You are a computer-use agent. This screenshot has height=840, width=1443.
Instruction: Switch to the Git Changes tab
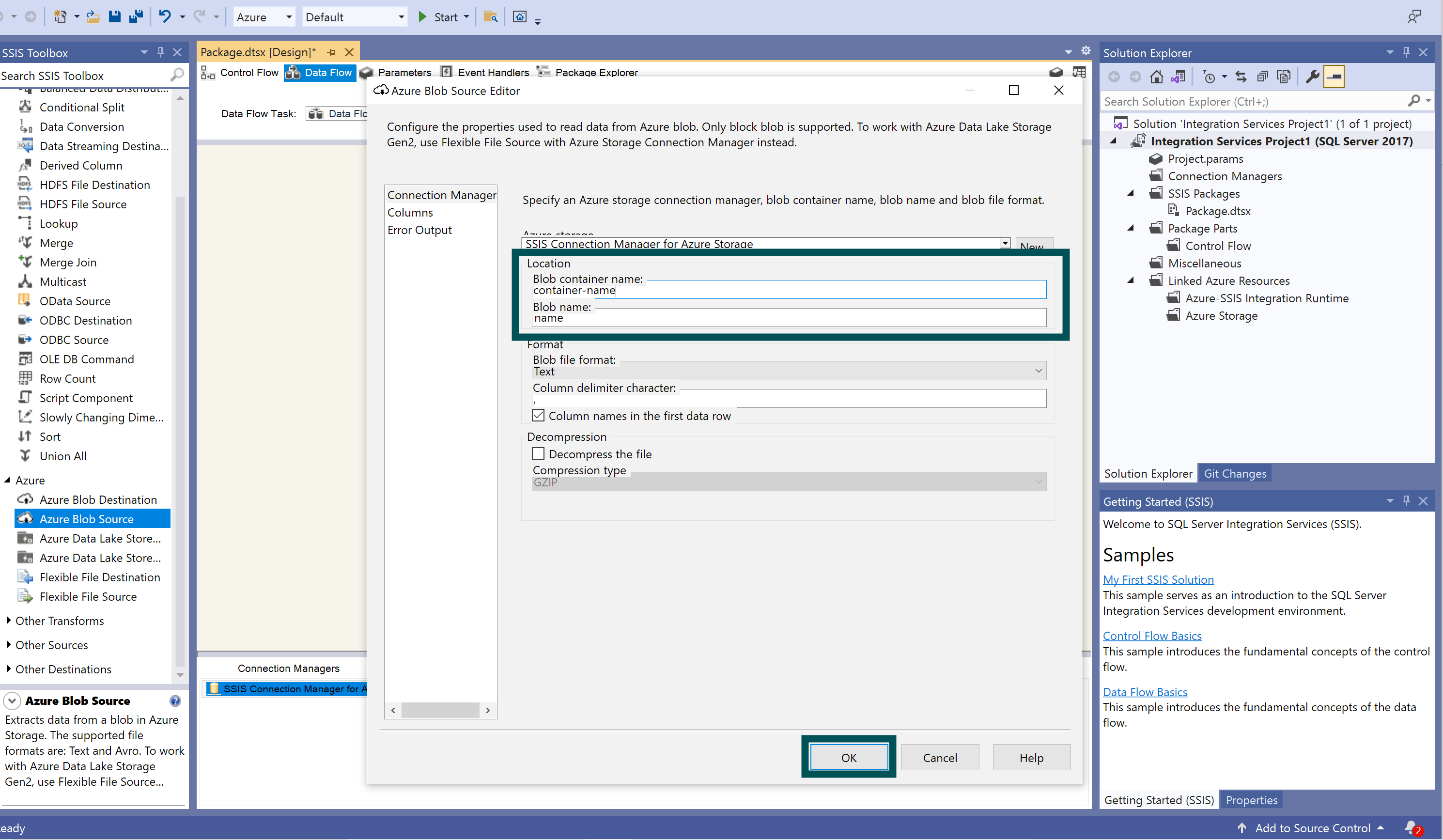coord(1235,473)
